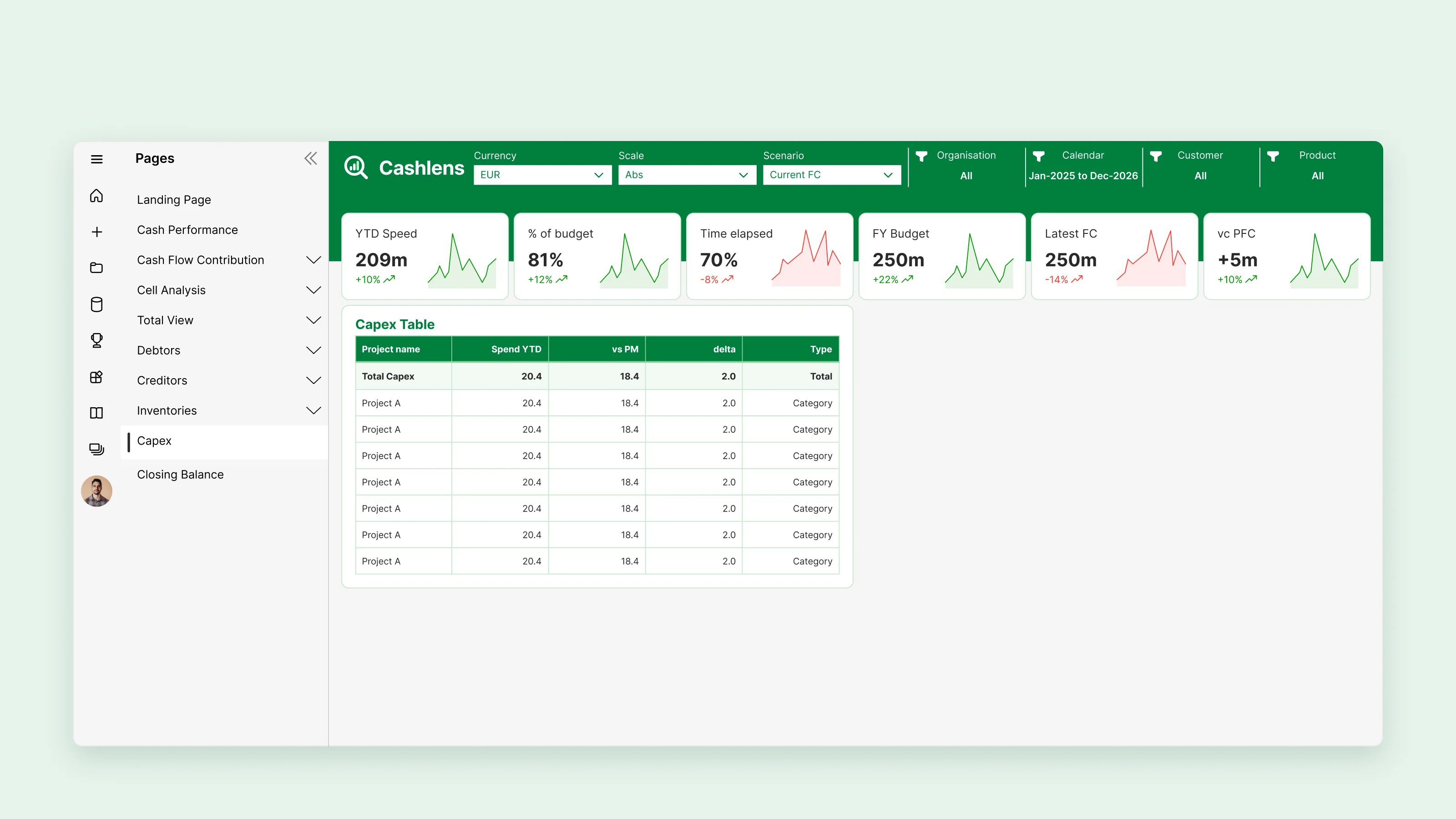Click the Capex Table title
The image size is (1456, 819).
(395, 324)
